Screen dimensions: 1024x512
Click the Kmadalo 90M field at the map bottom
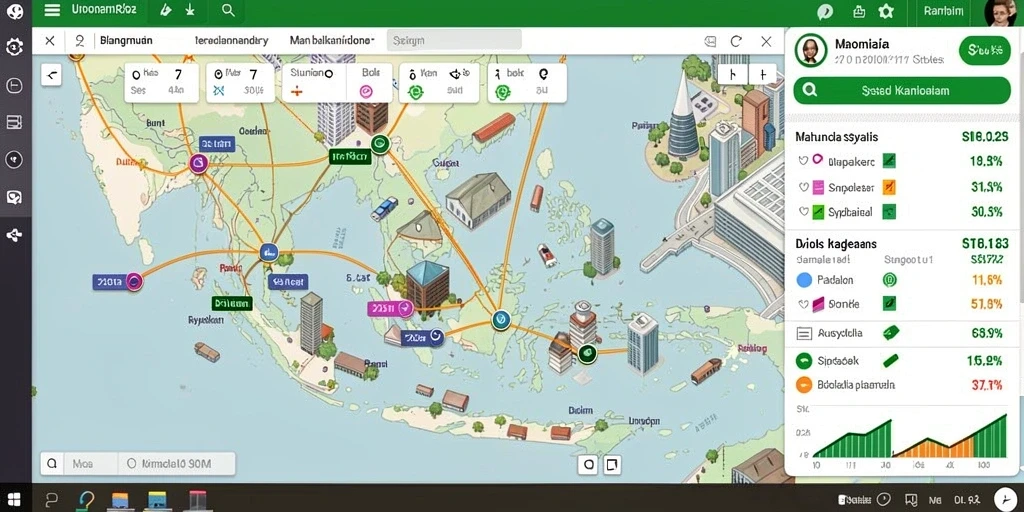point(176,464)
